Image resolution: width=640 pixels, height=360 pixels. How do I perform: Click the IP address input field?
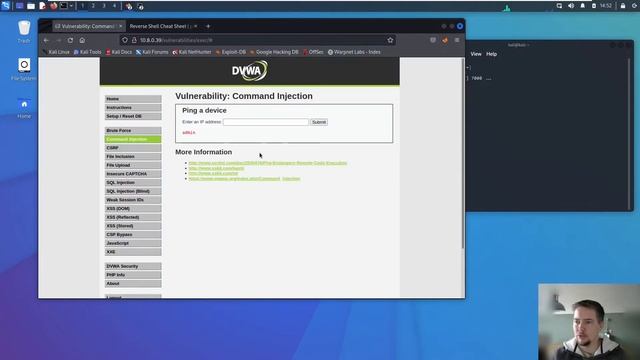(266, 122)
